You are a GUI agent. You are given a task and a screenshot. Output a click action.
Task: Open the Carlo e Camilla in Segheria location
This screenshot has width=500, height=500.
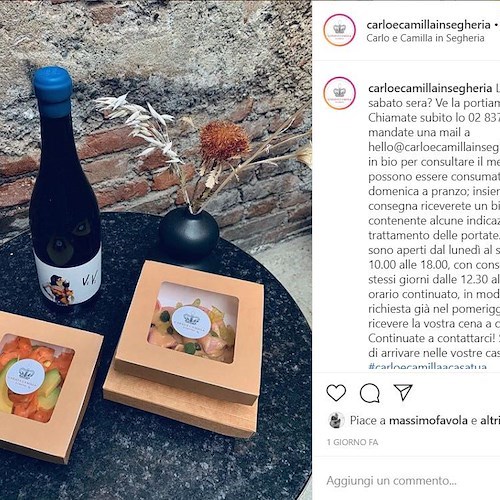(425, 38)
